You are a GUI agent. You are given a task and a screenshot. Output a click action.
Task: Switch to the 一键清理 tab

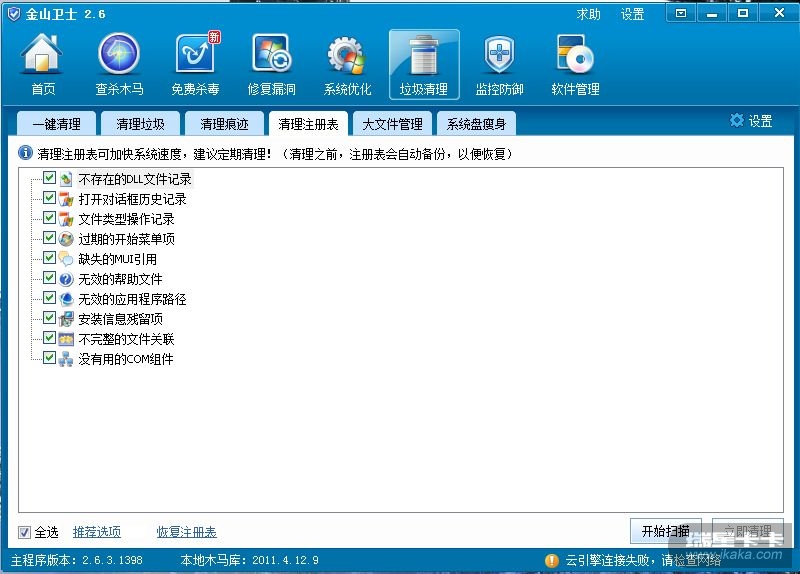56,123
